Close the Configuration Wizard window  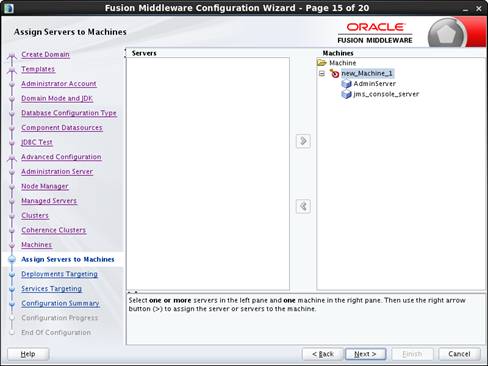(479, 9)
